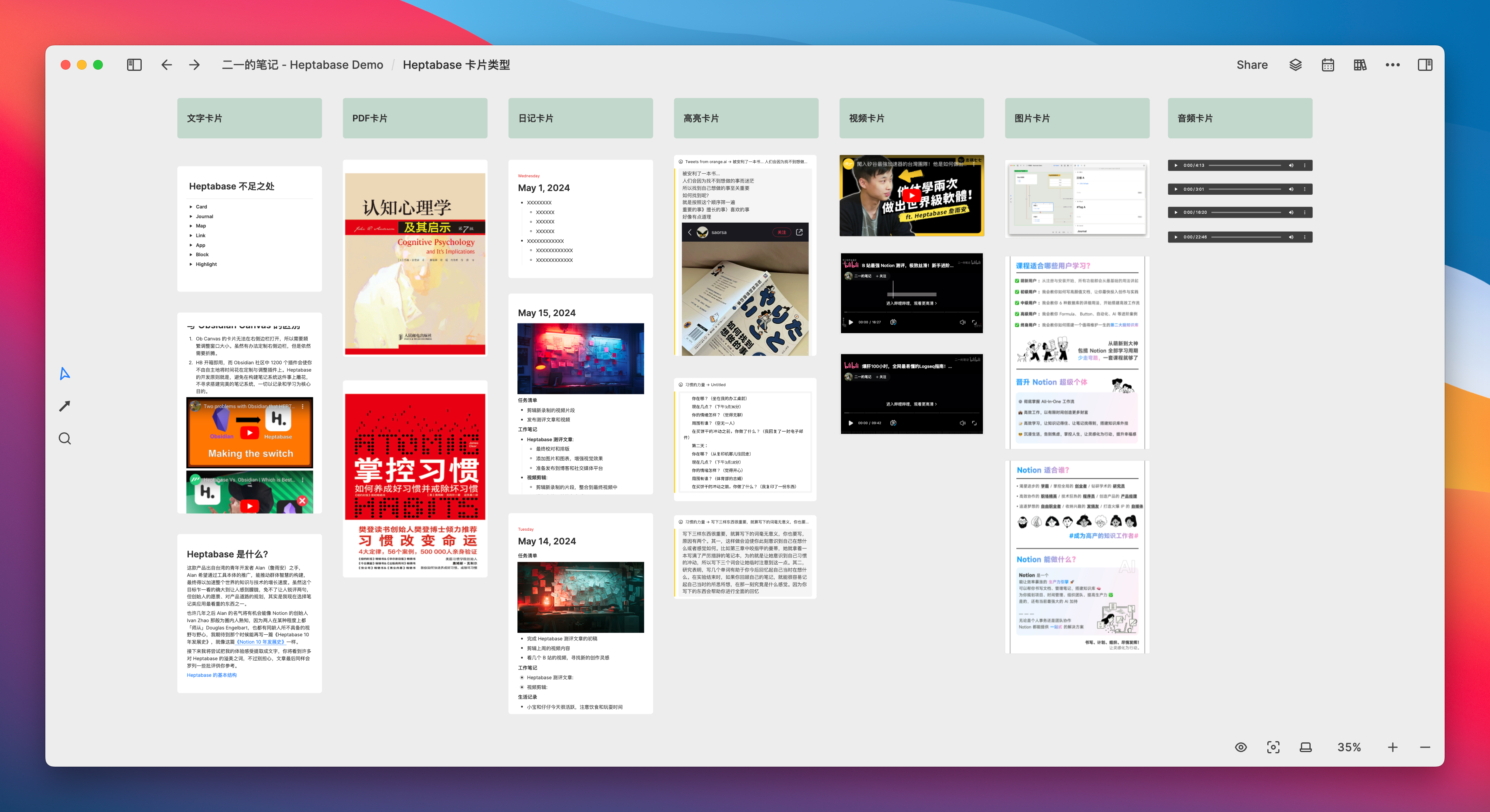Screen dimensions: 1490x812
Task: Mute the 4:13 audio clip
Action: 1291,166
